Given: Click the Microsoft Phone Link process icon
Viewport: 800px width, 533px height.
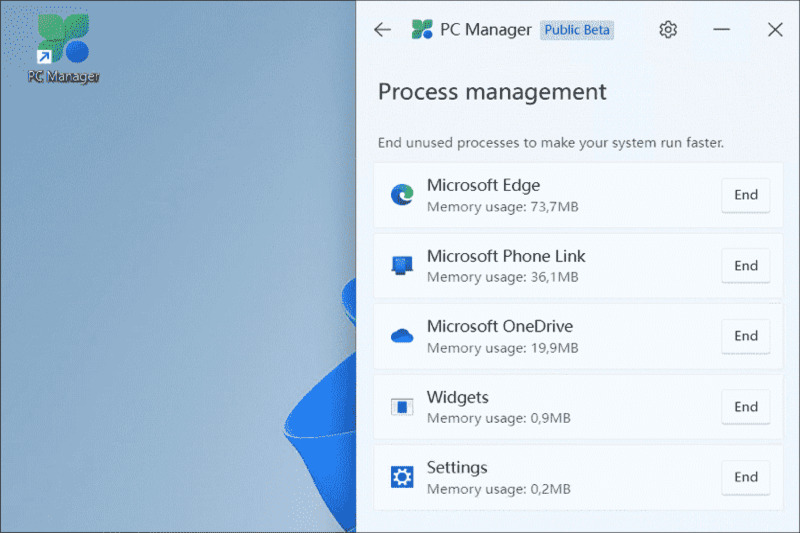Looking at the screenshot, I should pyautogui.click(x=402, y=266).
